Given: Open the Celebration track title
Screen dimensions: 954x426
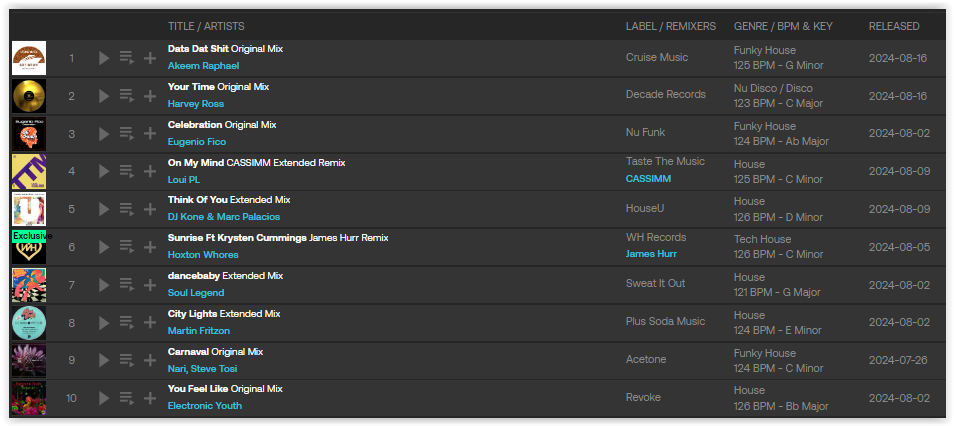Looking at the screenshot, I should pos(195,125).
